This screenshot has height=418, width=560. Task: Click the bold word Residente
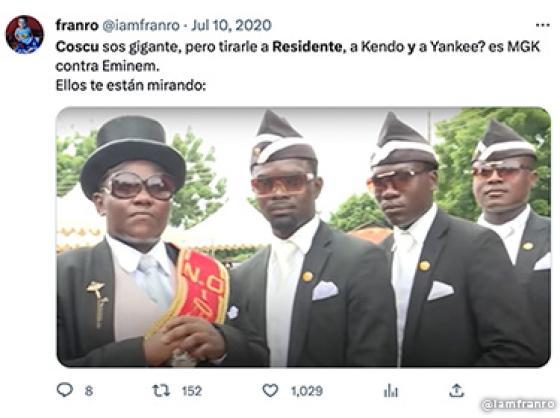point(307,47)
